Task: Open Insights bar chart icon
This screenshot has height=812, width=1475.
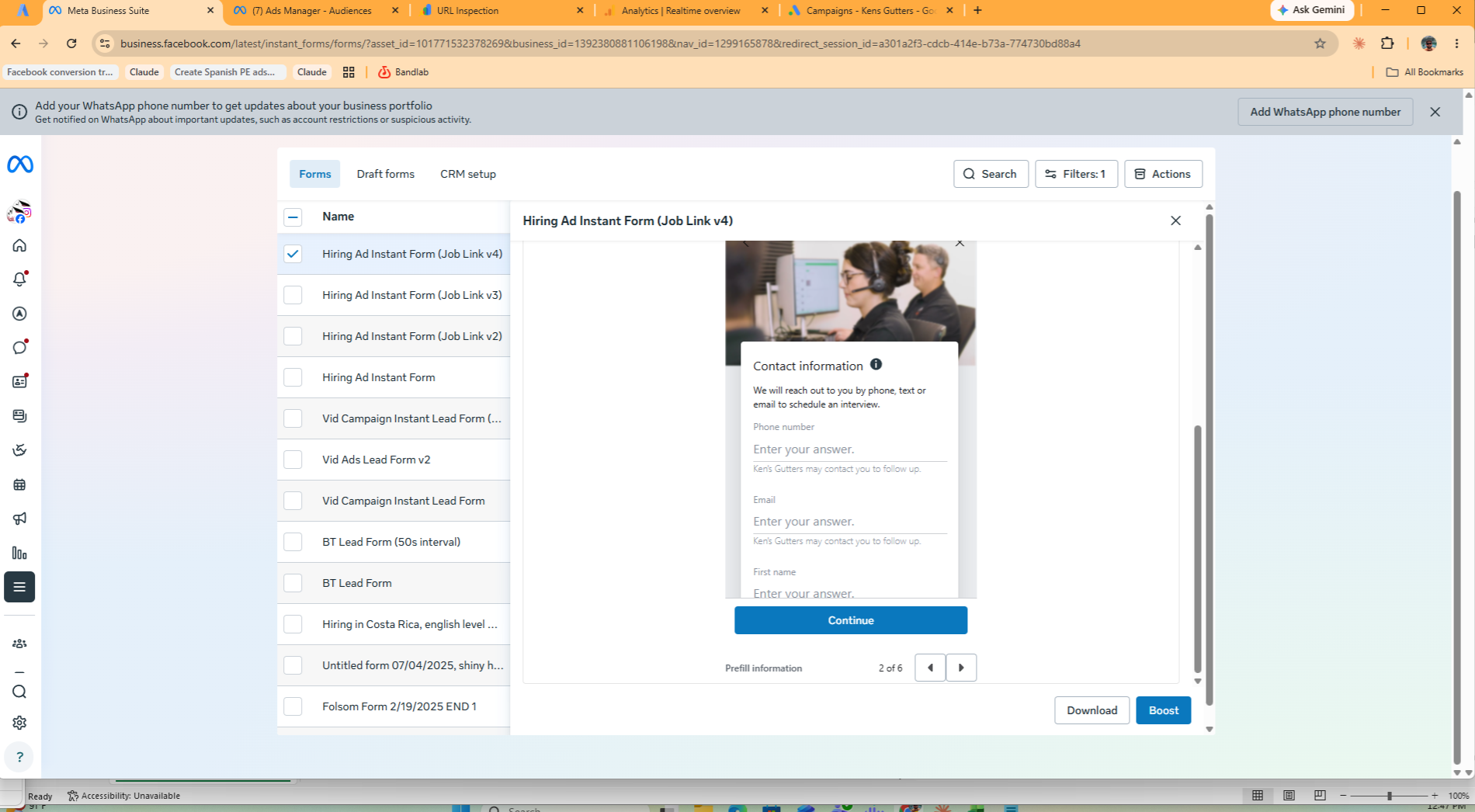Action: tap(19, 553)
